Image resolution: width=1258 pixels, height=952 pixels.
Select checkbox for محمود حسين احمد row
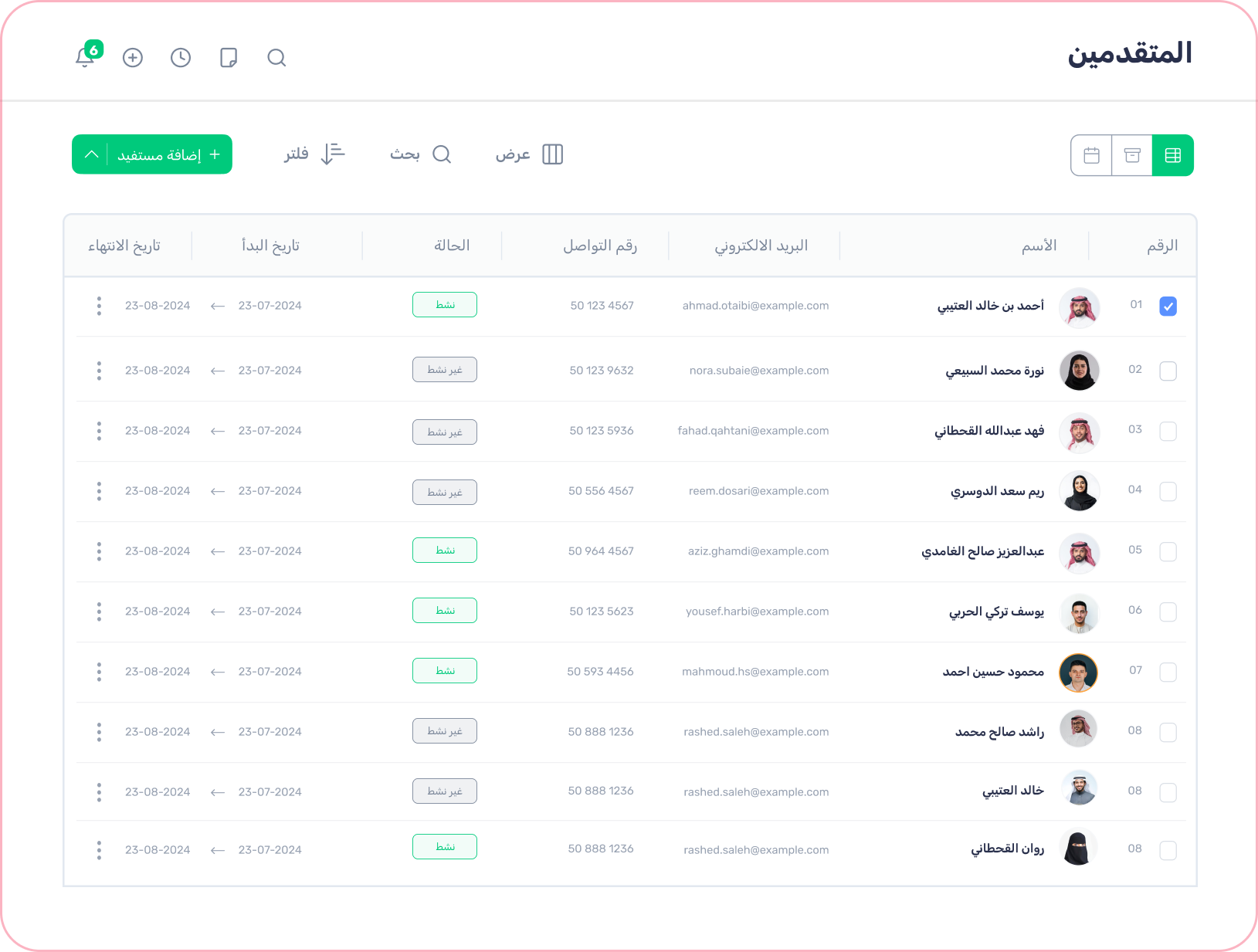point(1168,672)
